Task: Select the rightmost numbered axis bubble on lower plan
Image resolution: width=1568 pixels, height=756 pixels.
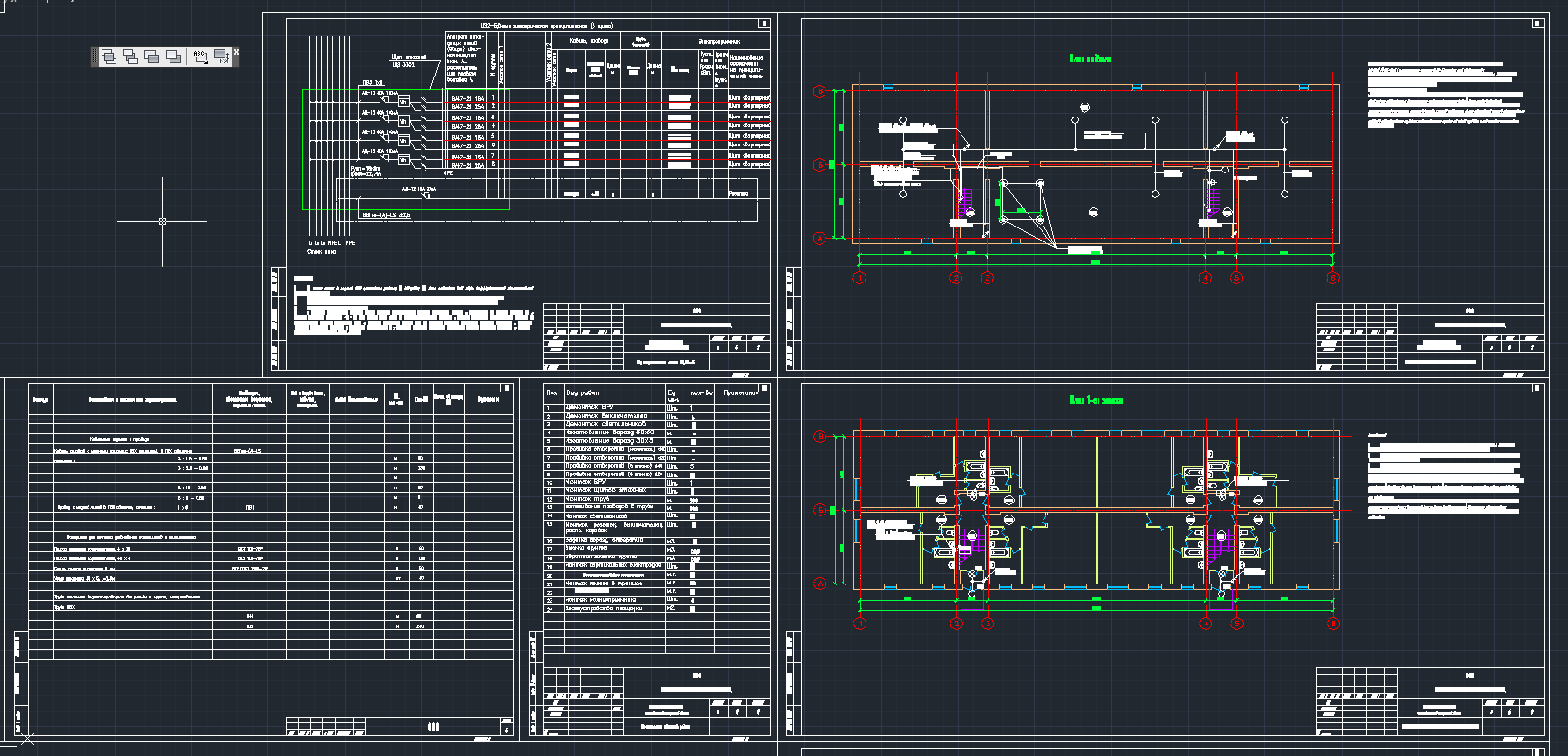Action: (1332, 623)
